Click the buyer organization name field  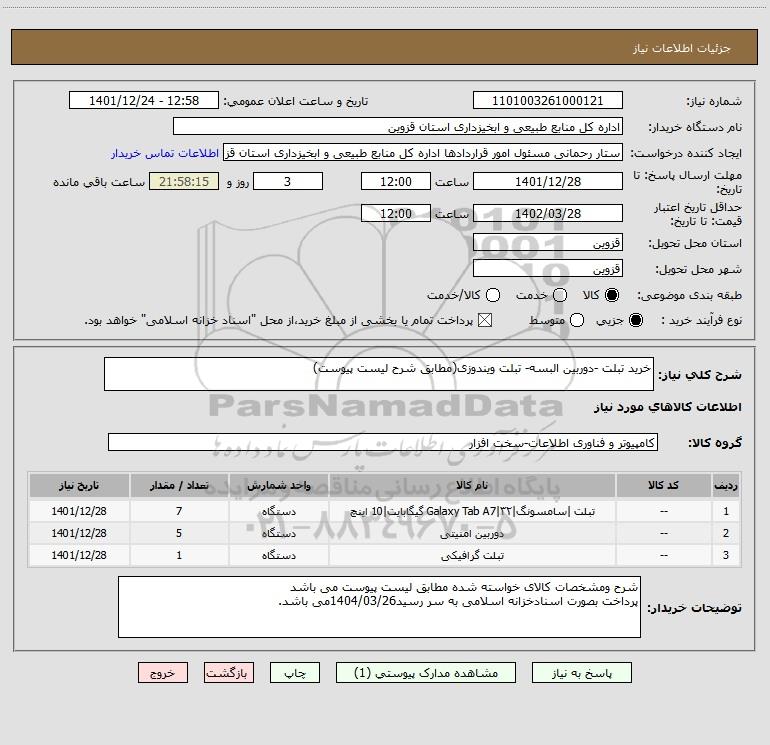(x=398, y=127)
